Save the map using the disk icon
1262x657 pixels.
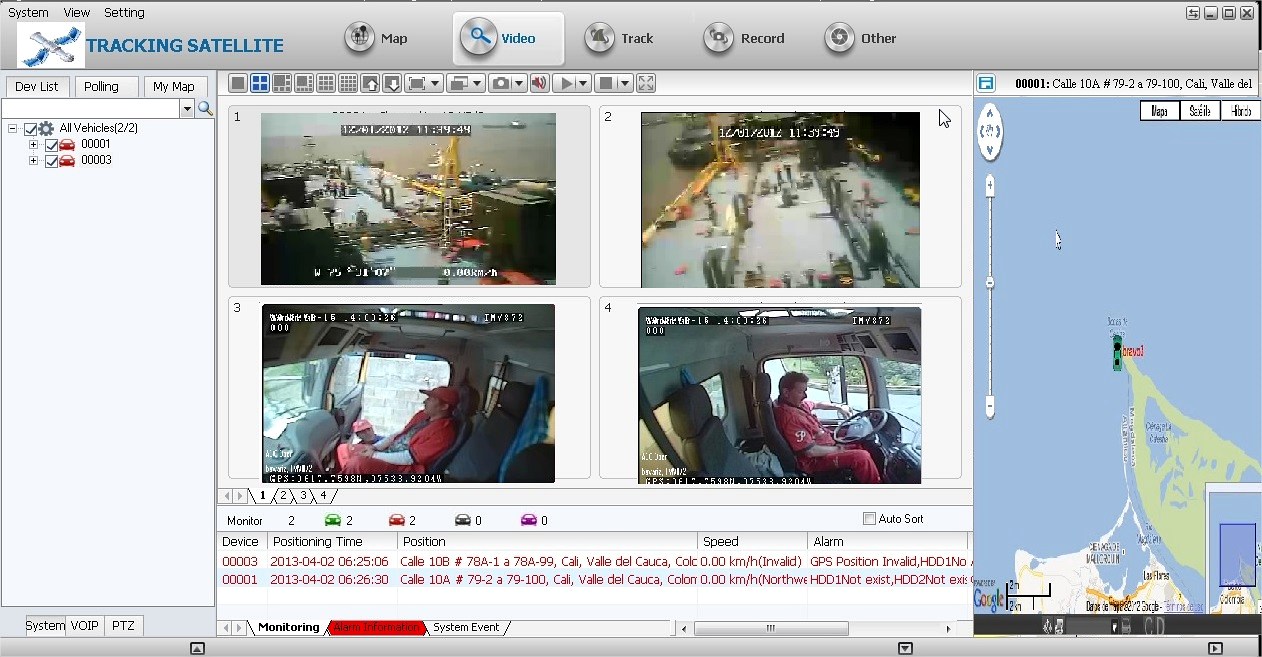(x=986, y=84)
